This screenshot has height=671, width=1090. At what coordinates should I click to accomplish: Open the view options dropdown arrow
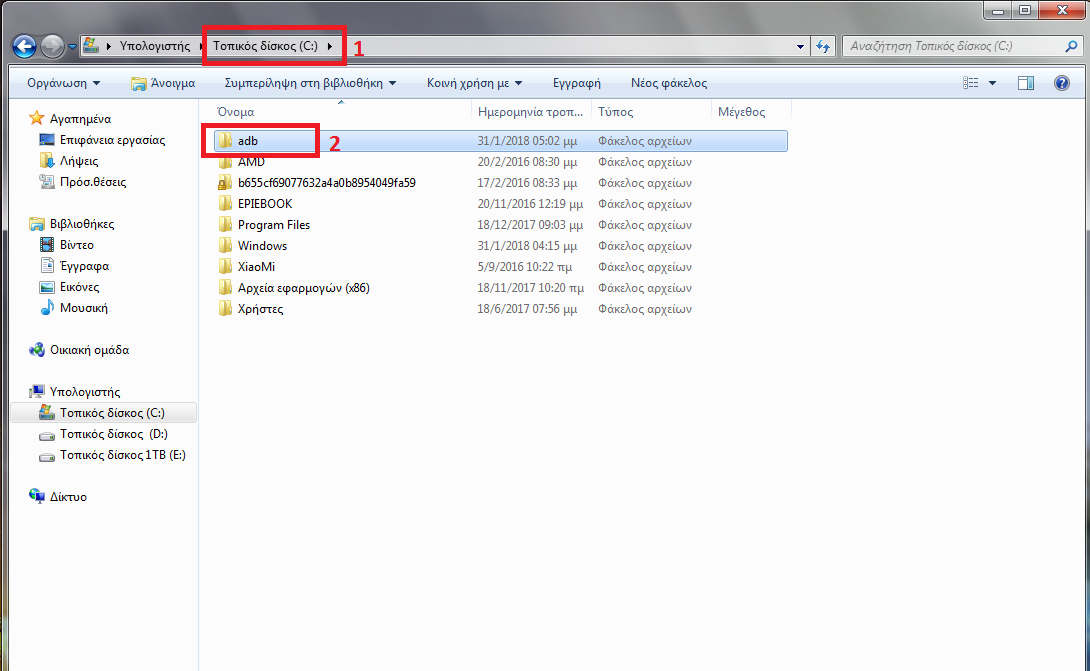[x=992, y=83]
